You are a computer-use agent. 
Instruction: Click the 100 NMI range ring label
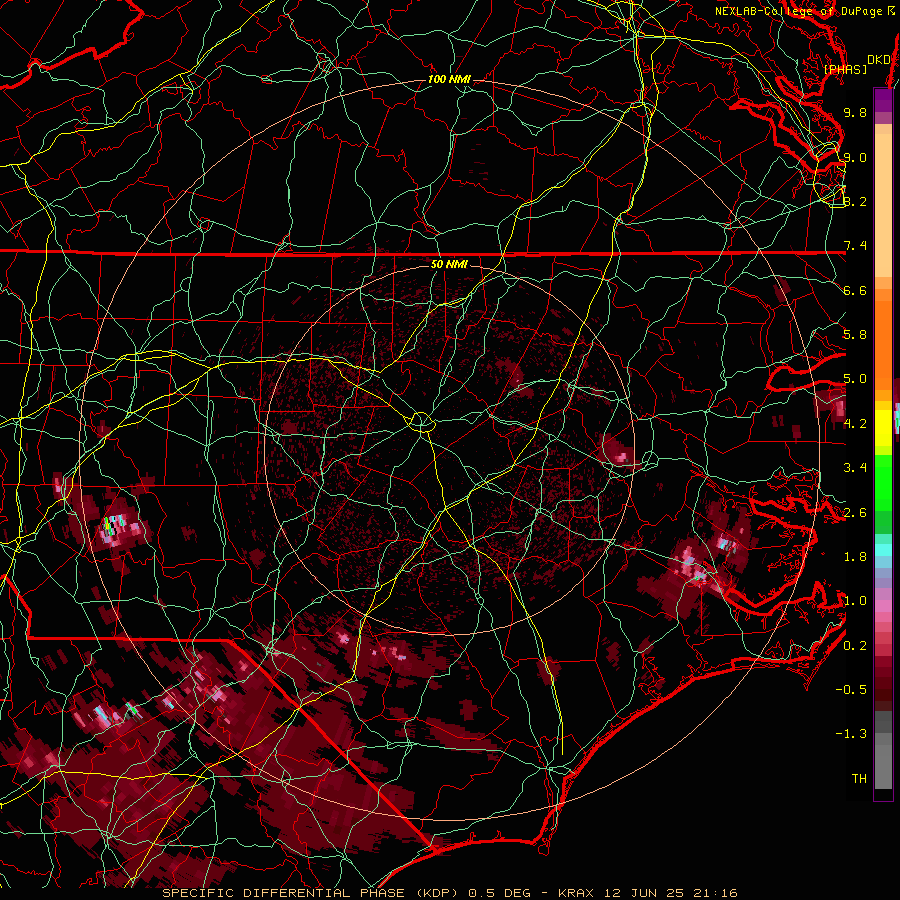449,79
